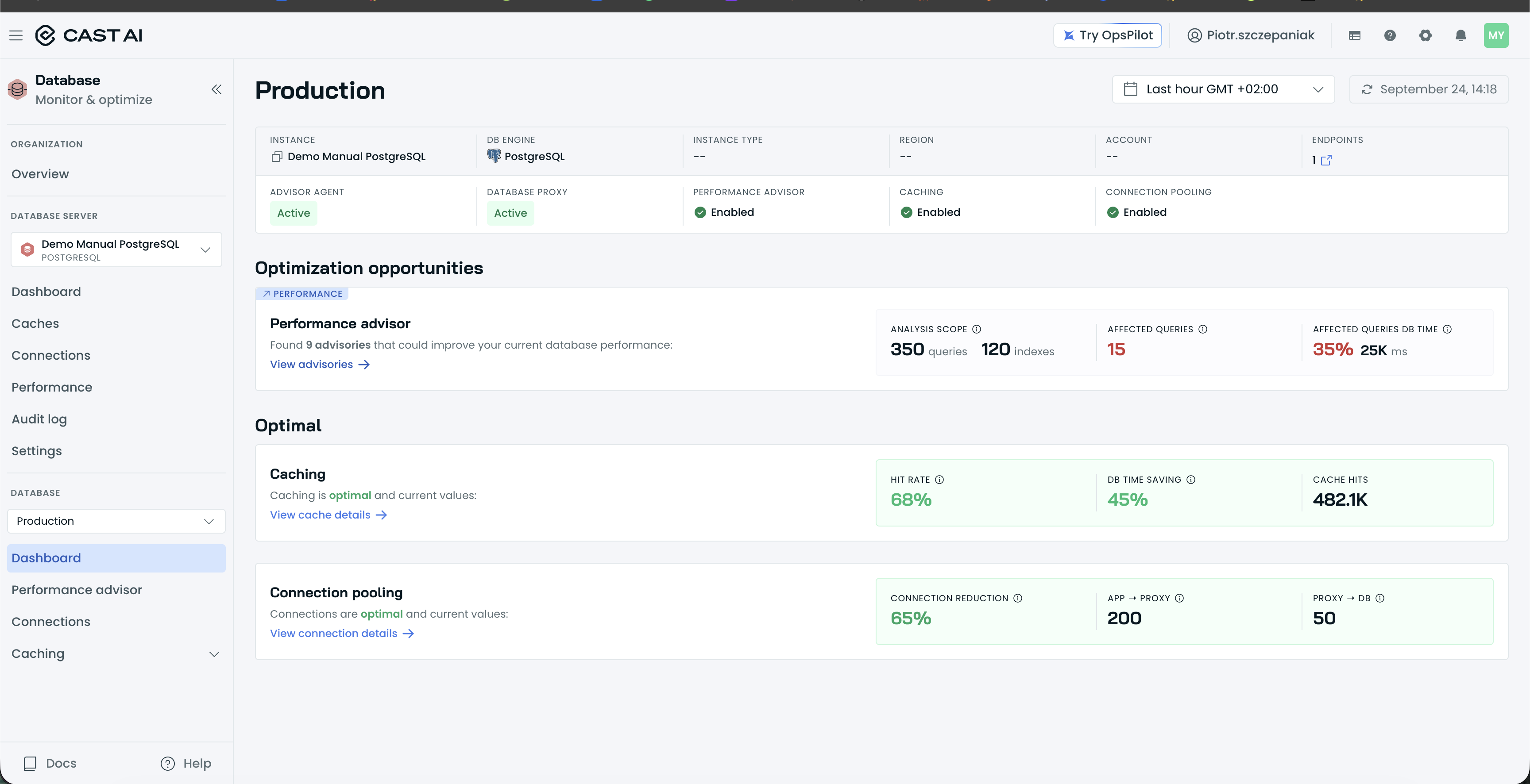Follow the View advisories link

(320, 365)
